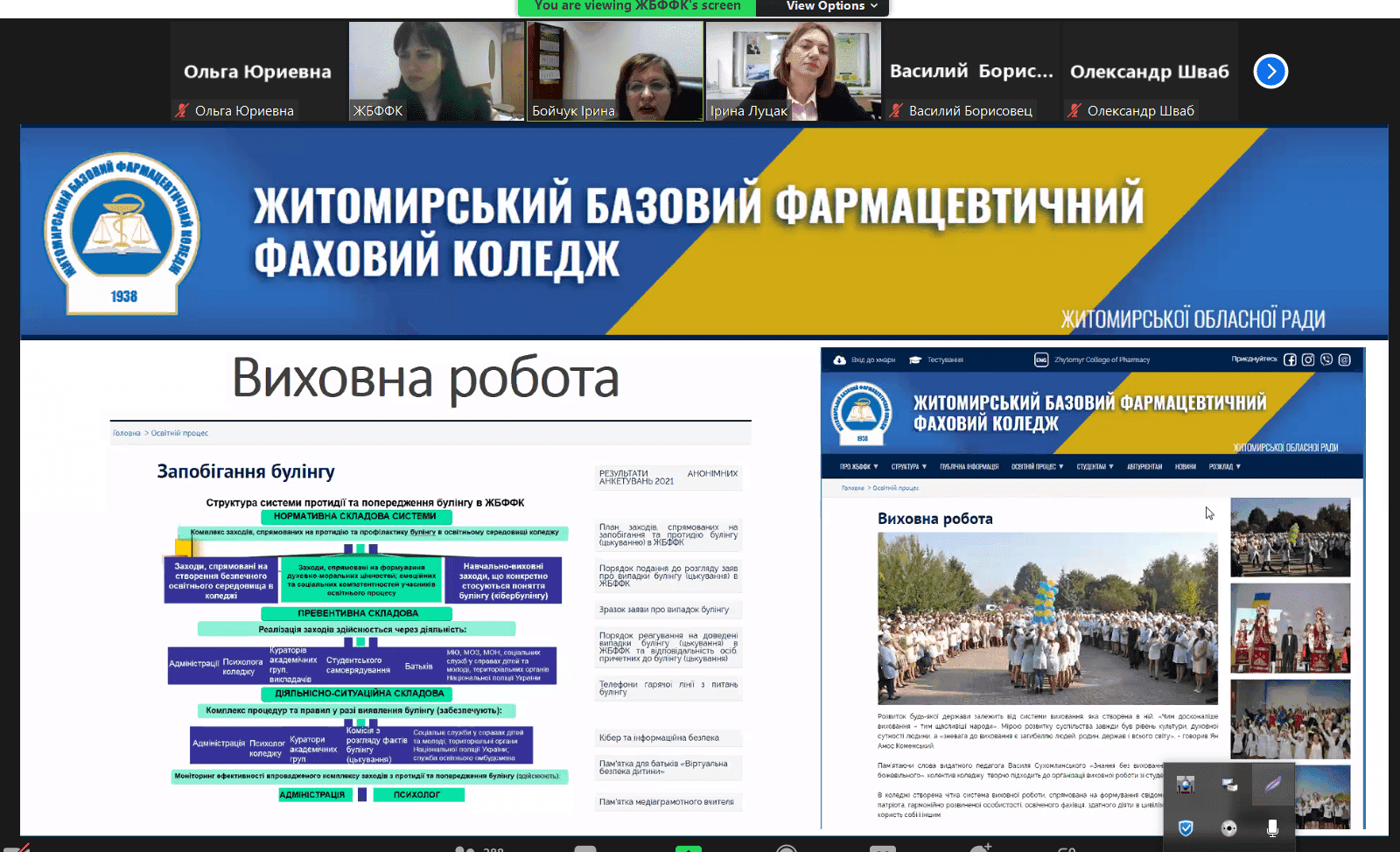
Task: Select Василий Борисовец participant tile
Action: click(x=972, y=72)
